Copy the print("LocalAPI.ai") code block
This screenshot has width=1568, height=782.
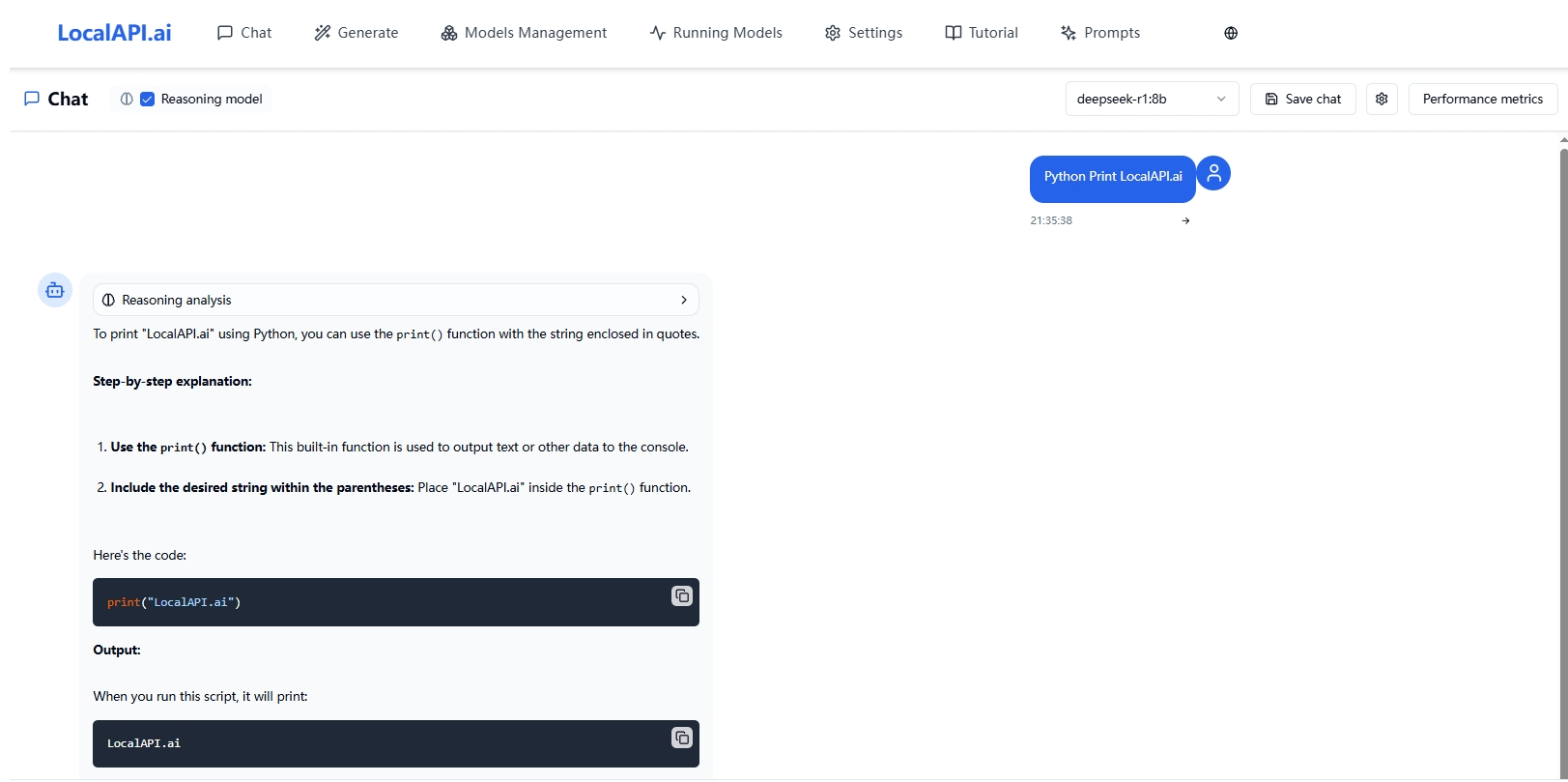682,595
